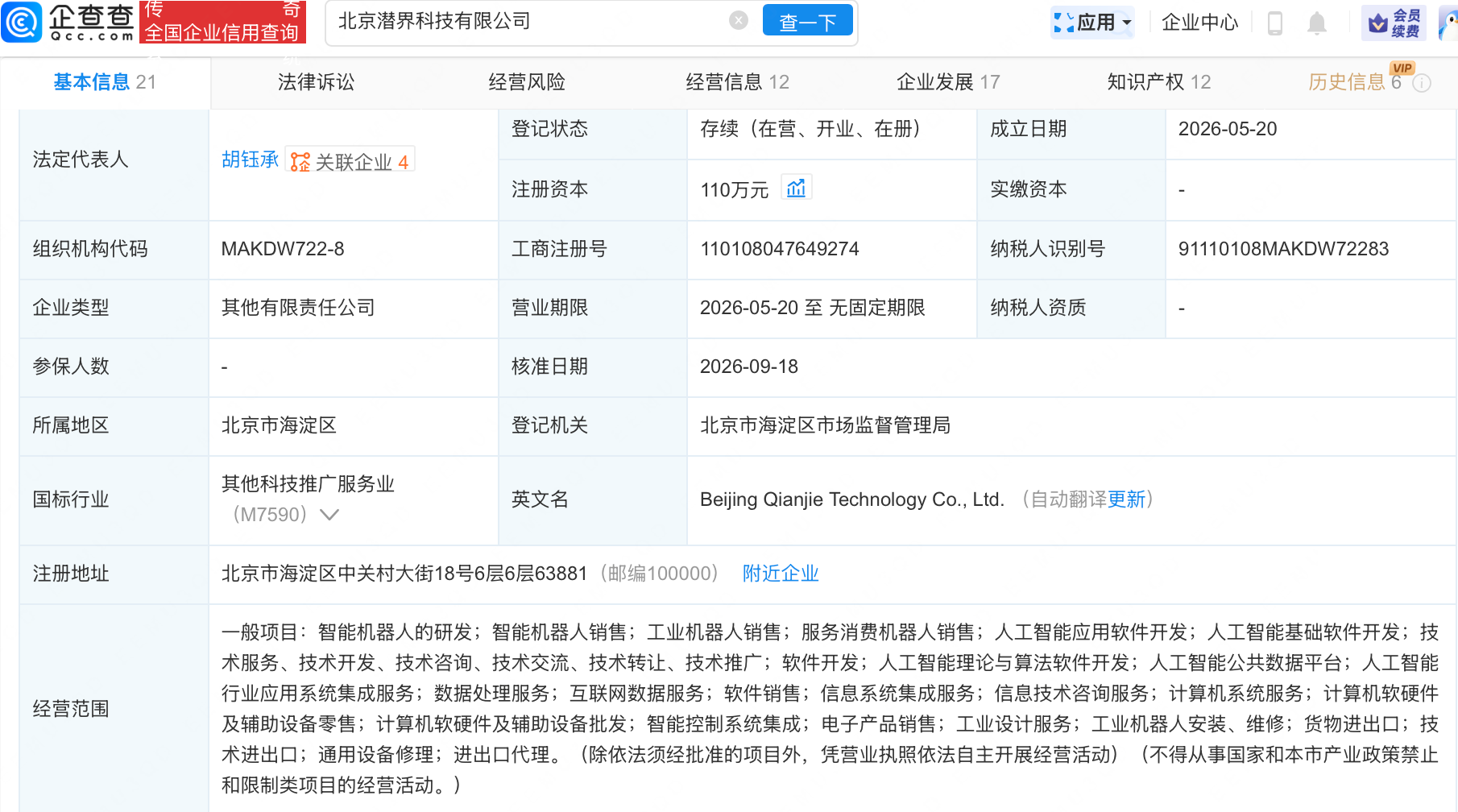Open the related companies icon beside 胡钰承
The height and width of the screenshot is (812, 1458).
(300, 162)
